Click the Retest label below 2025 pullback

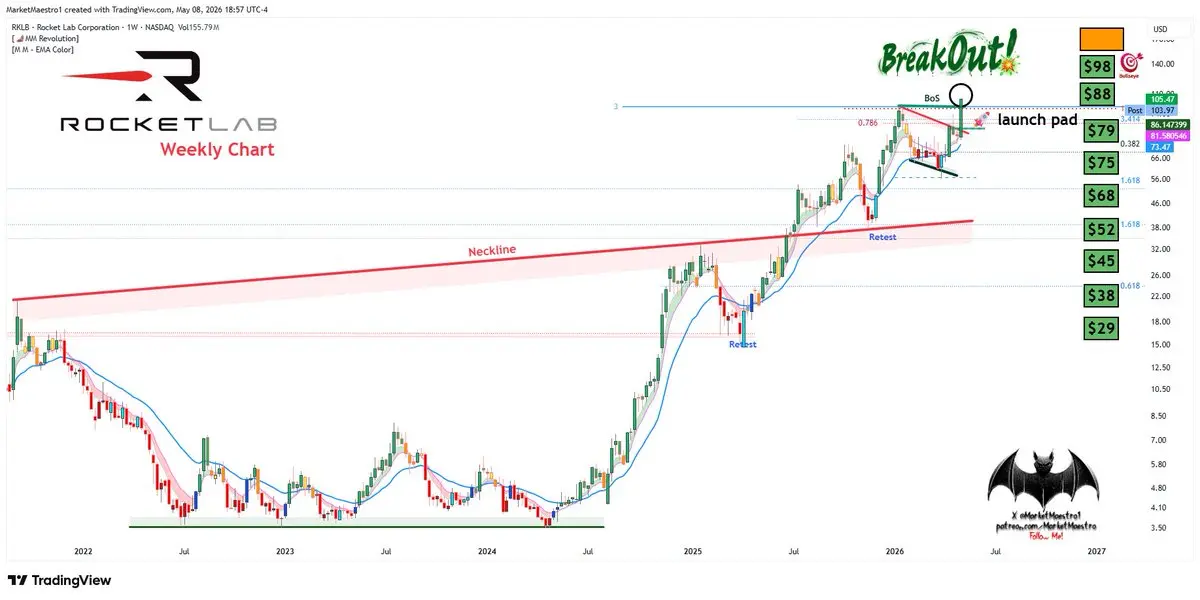tap(742, 344)
